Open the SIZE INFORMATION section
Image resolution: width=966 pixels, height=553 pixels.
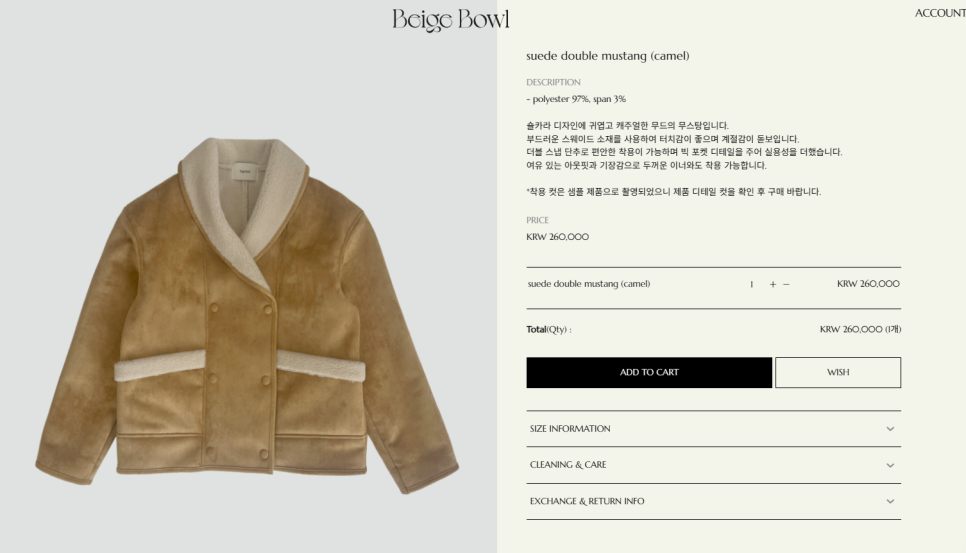pyautogui.click(x=713, y=429)
